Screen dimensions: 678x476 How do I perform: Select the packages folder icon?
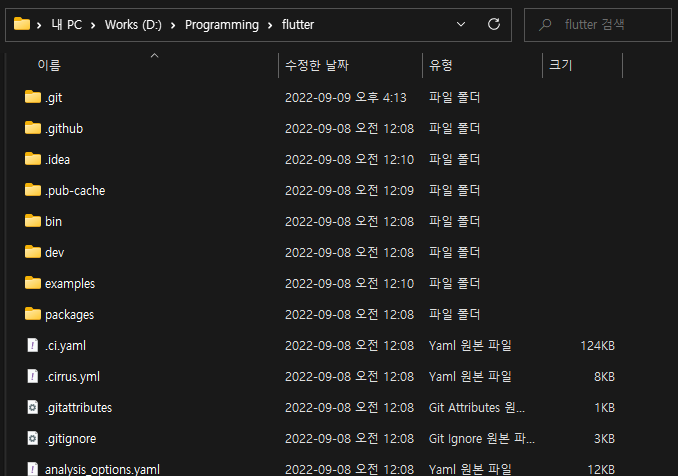pos(33,314)
